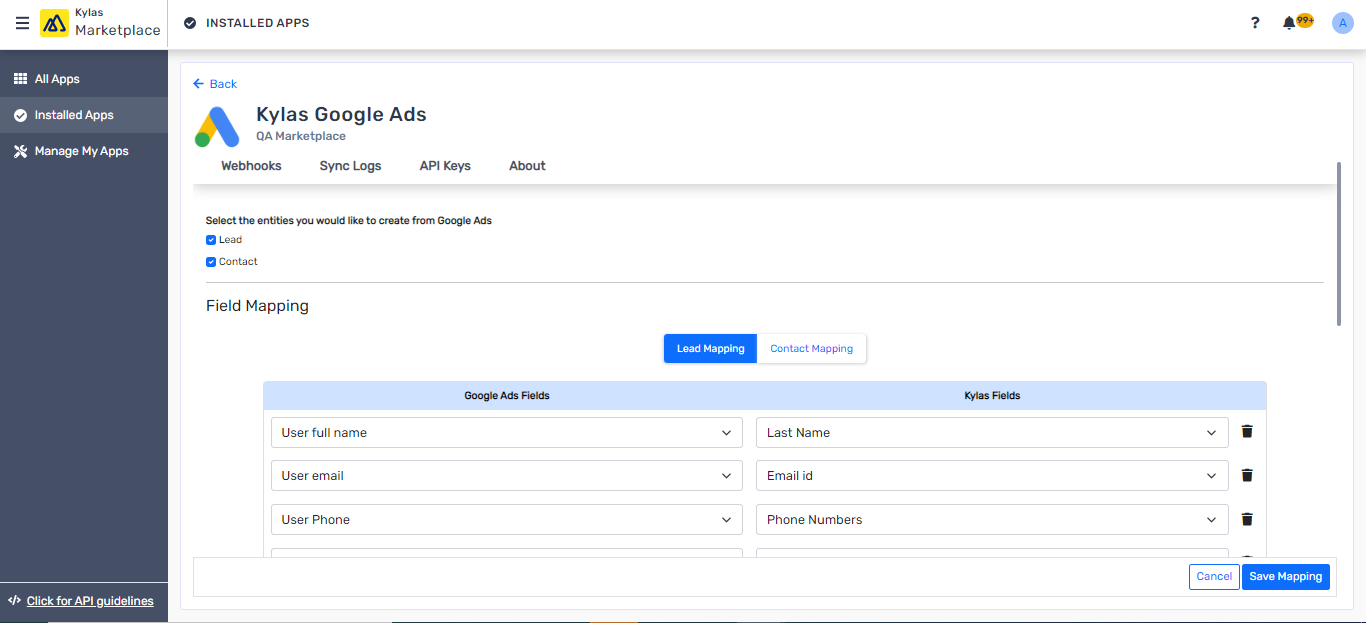Uncheck the Lead entity checkbox
The image size is (1366, 623).
(211, 240)
